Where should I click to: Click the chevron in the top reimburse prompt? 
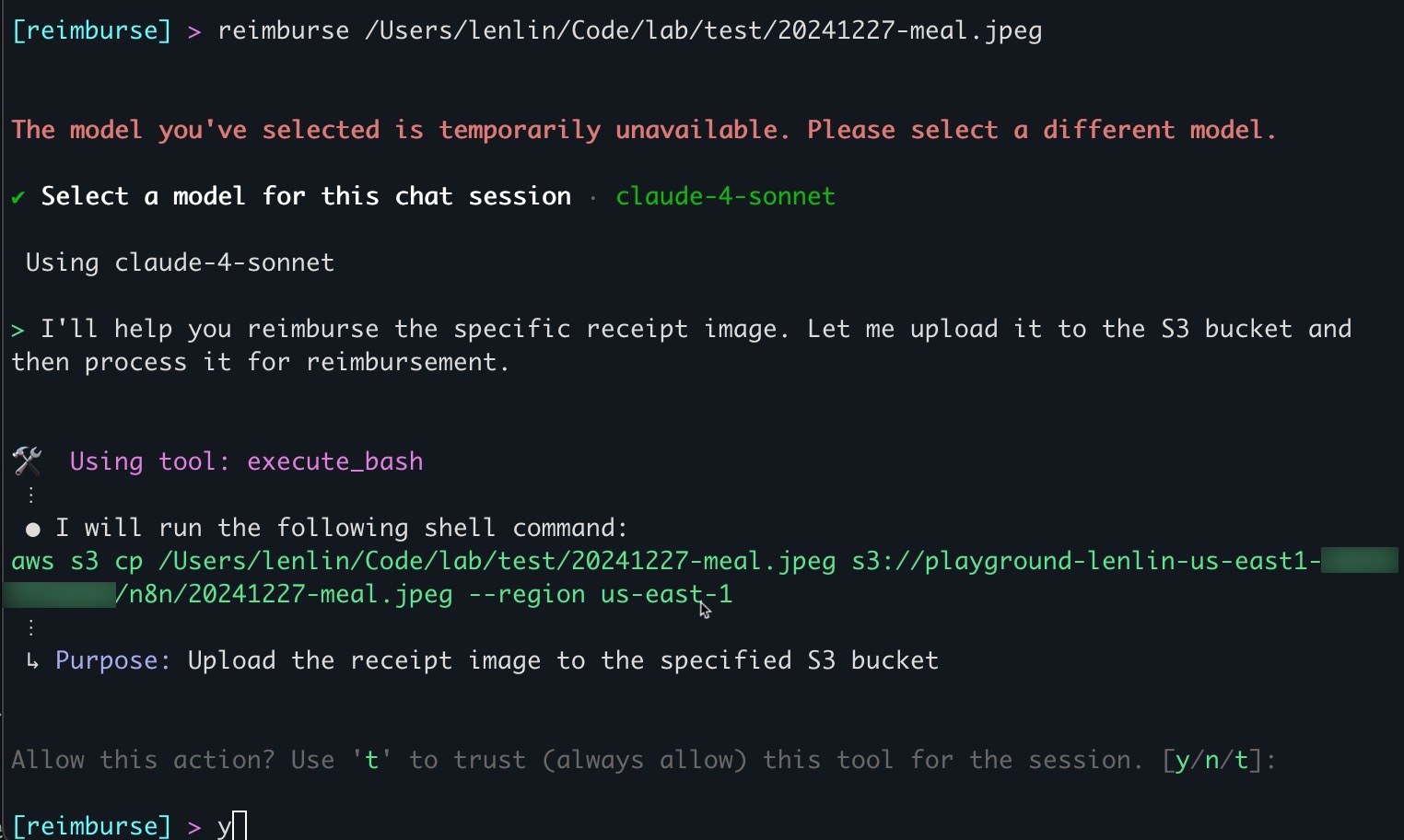pyautogui.click(x=194, y=30)
